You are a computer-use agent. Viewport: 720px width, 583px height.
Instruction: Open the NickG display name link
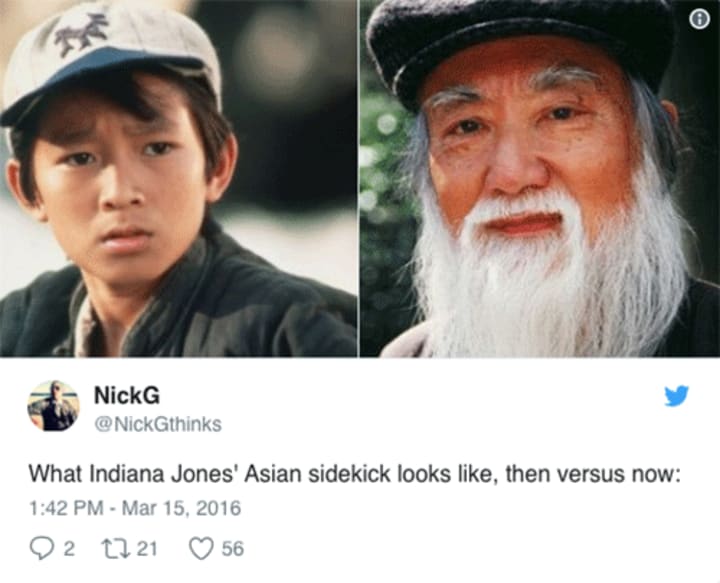click(x=127, y=395)
